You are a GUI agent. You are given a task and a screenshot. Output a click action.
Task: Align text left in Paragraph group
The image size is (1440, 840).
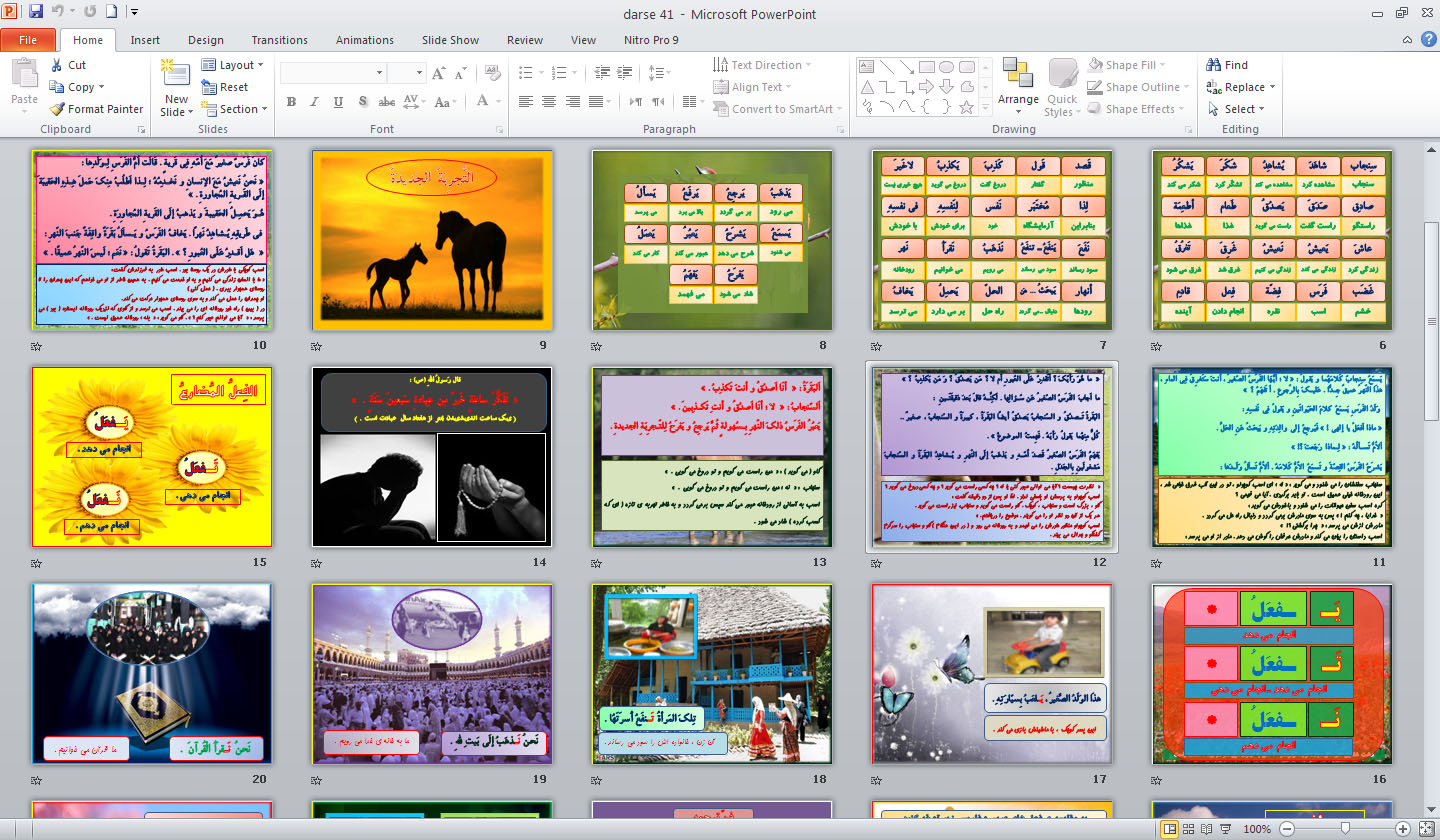pyautogui.click(x=526, y=101)
